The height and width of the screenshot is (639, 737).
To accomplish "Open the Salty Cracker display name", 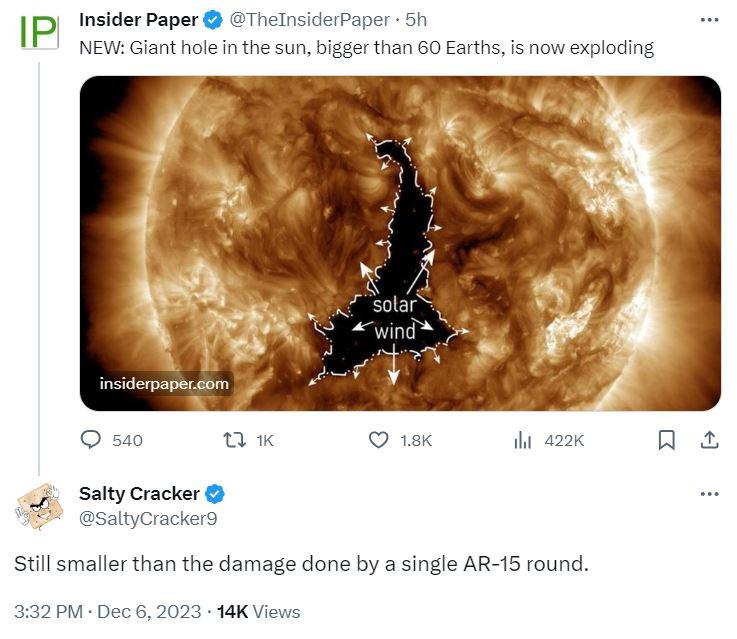I will [139, 494].
